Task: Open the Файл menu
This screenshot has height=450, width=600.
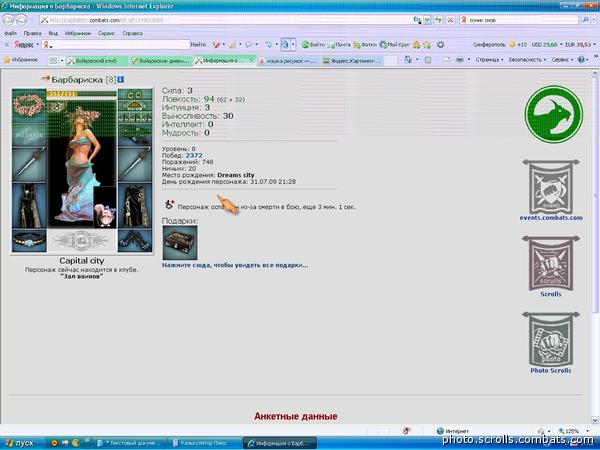Action: [x=10, y=33]
